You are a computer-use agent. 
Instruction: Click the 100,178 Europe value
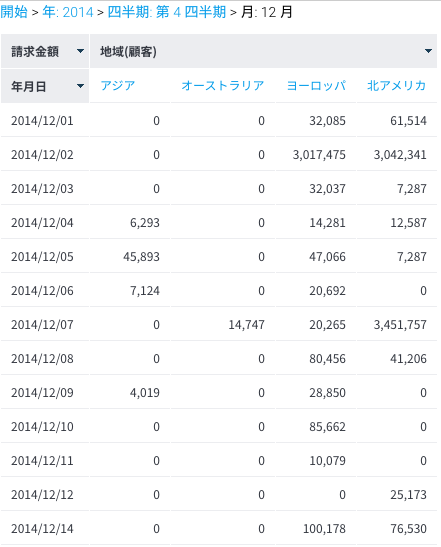pos(324,529)
